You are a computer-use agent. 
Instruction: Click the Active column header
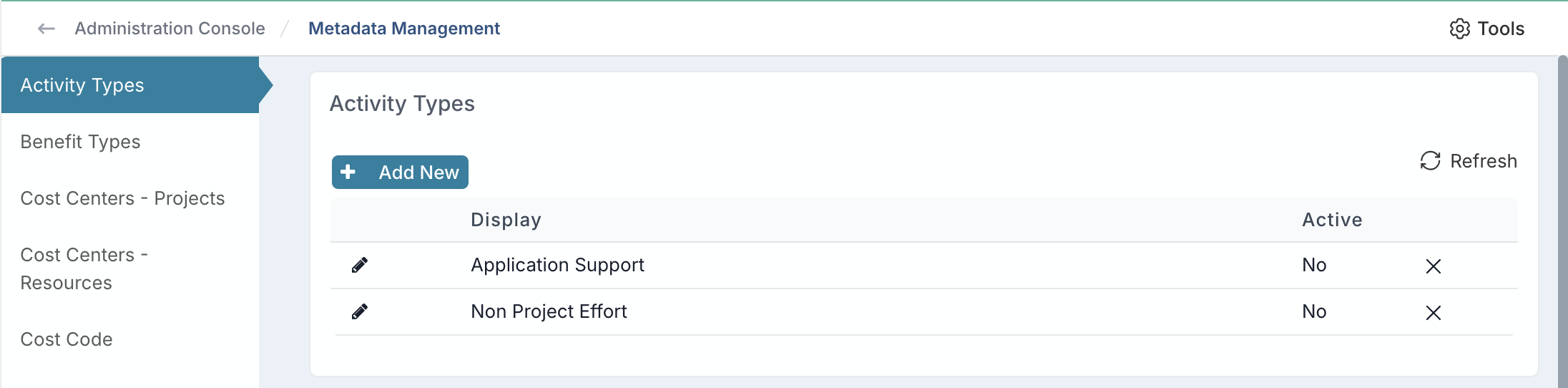(1332, 220)
